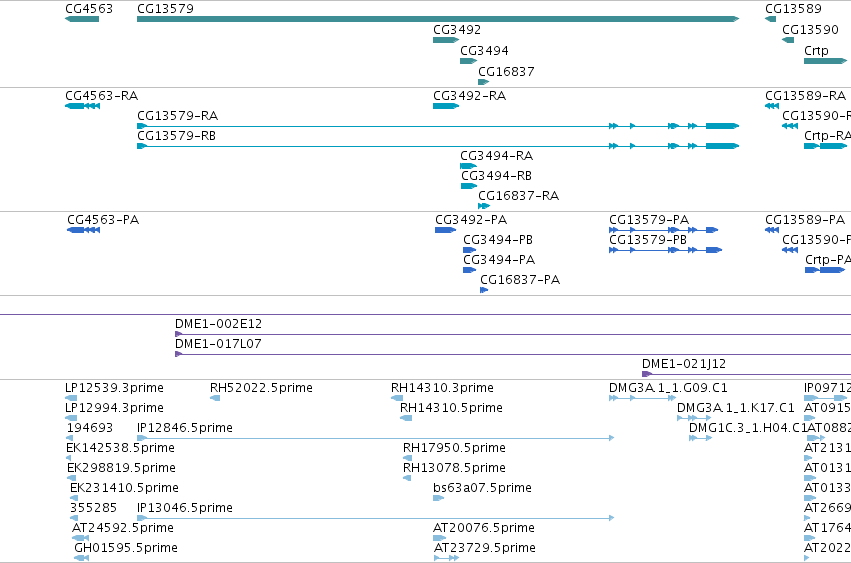851x563 pixels.
Task: Select the AT20076.5prime EST
Action: coord(440,539)
